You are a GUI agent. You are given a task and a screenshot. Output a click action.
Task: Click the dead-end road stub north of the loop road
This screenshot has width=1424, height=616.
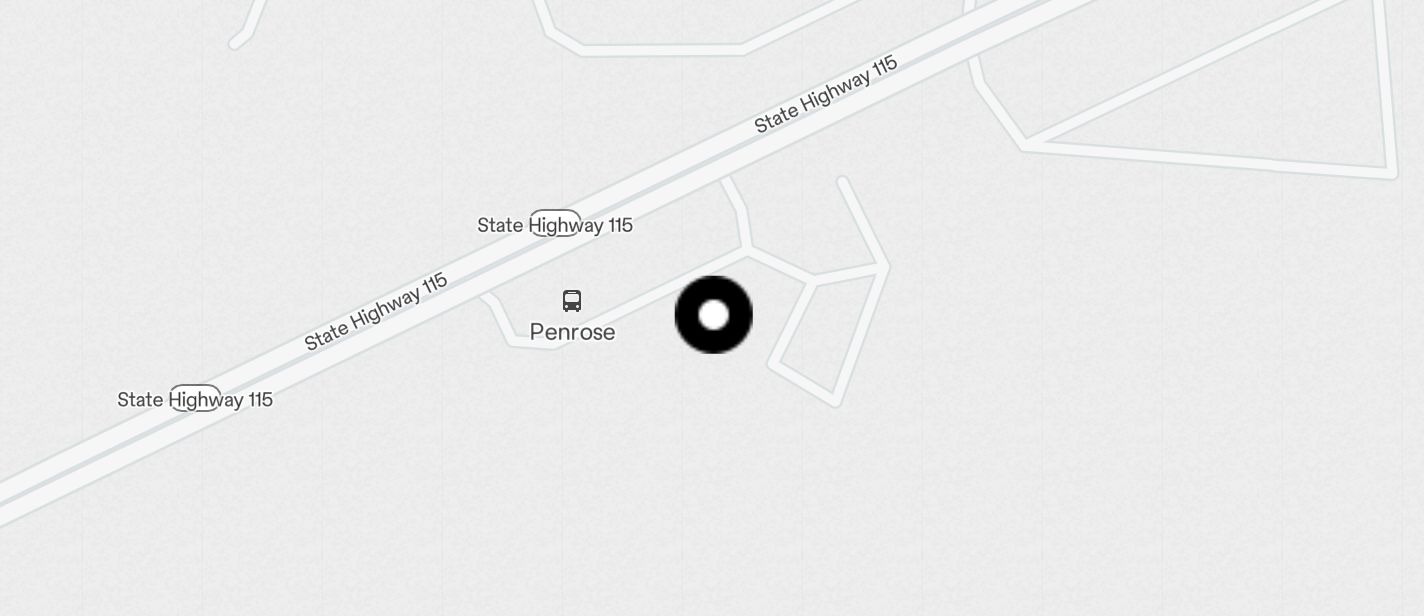pos(861,222)
